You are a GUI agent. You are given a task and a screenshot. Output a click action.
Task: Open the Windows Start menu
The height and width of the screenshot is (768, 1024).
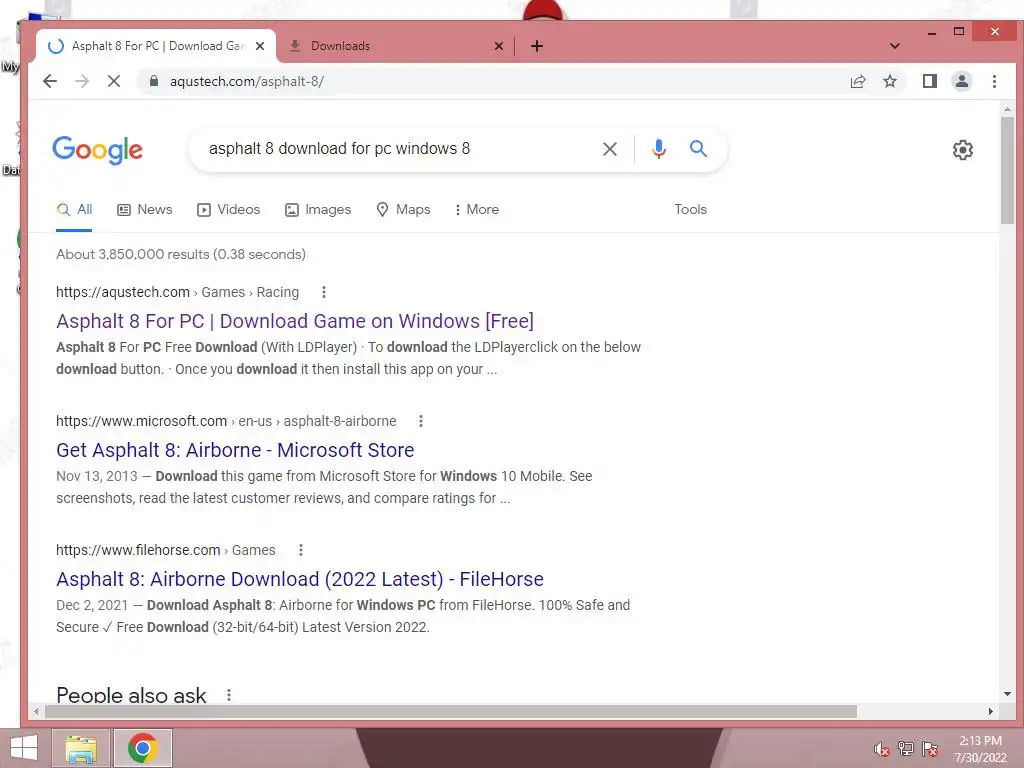24,748
